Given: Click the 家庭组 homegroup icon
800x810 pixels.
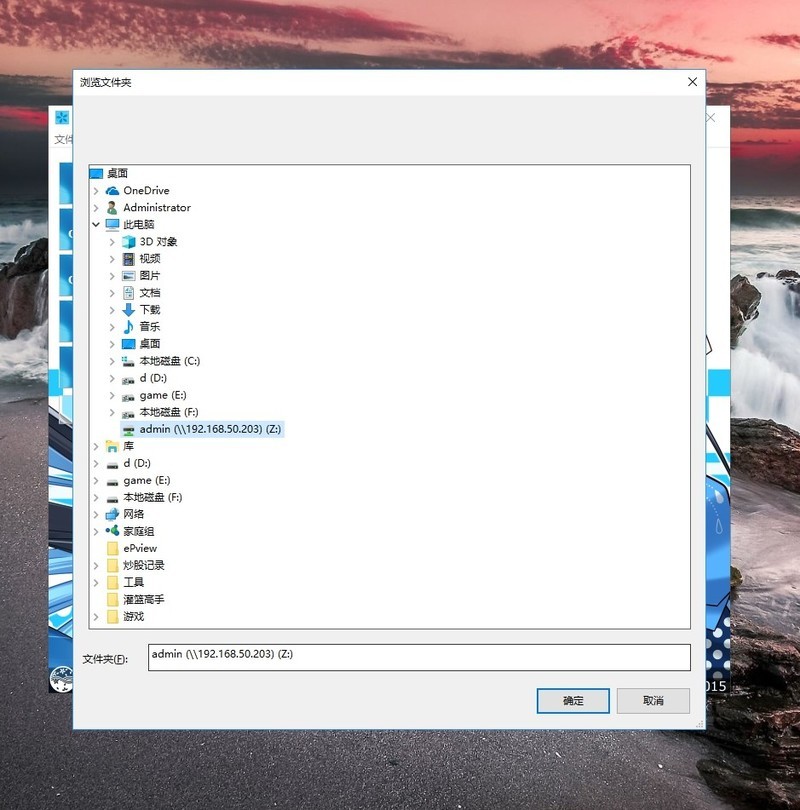Looking at the screenshot, I should tap(112, 531).
